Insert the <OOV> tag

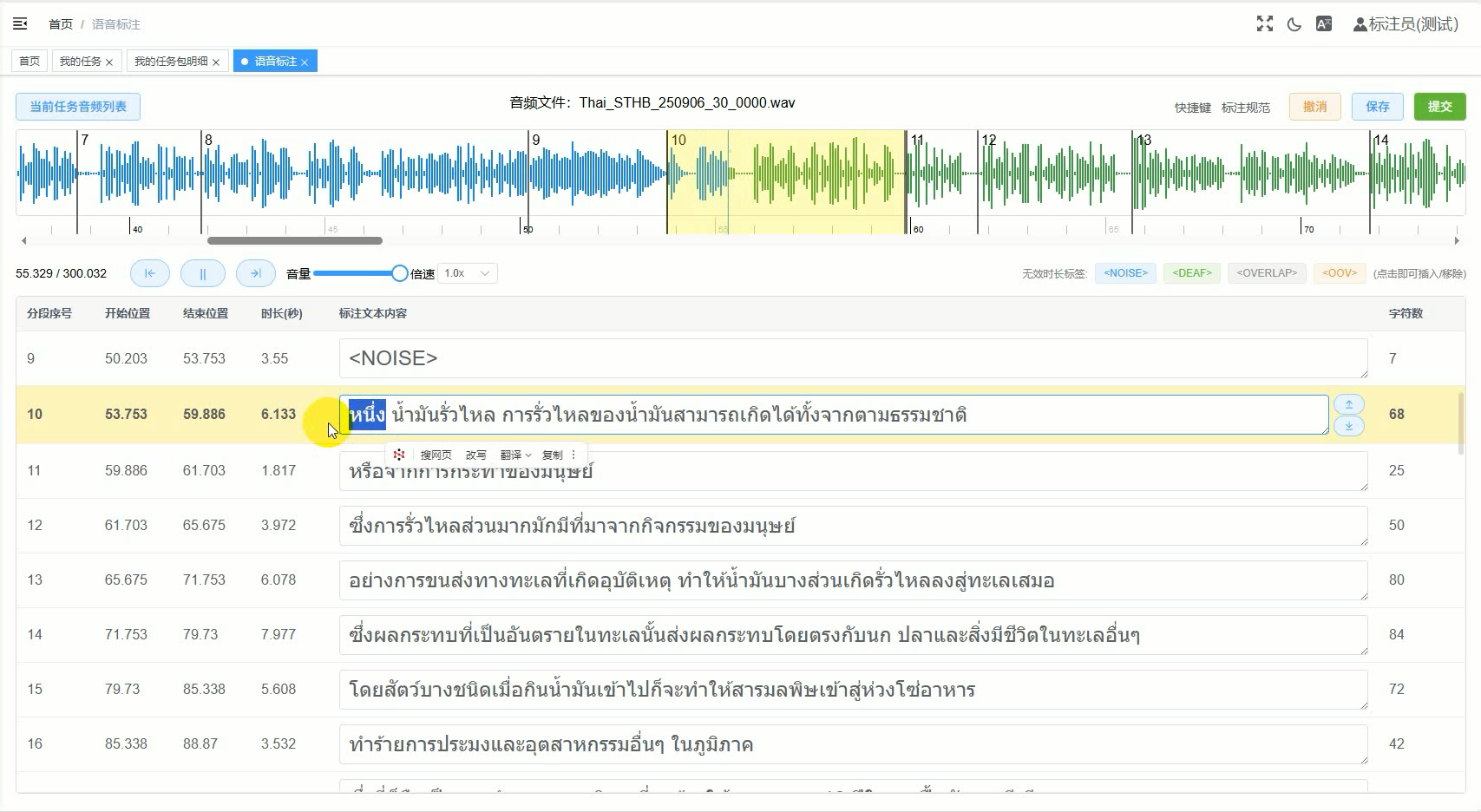tap(1340, 273)
